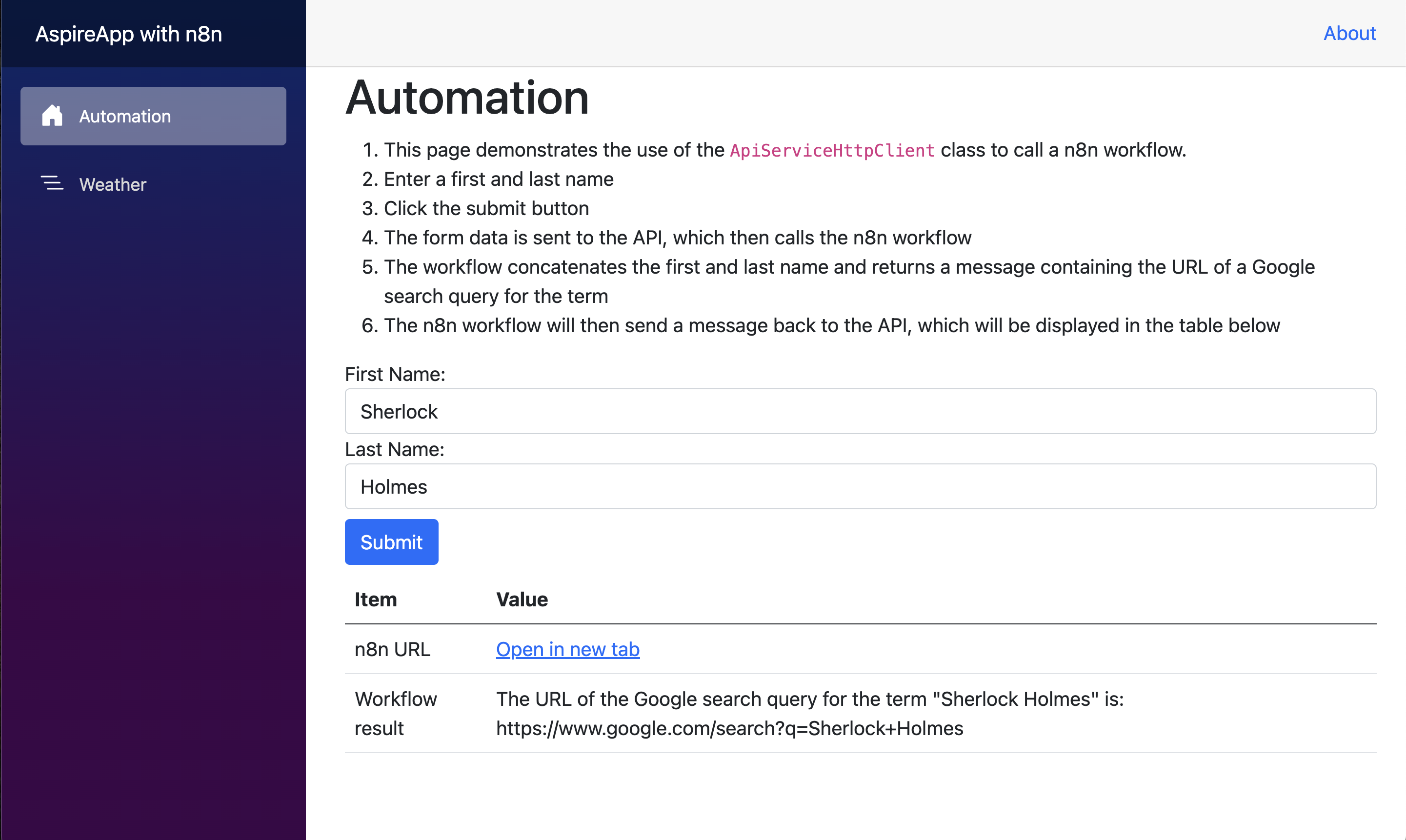Follow the Open in new tab link
The width and height of the screenshot is (1406, 840).
pos(568,649)
